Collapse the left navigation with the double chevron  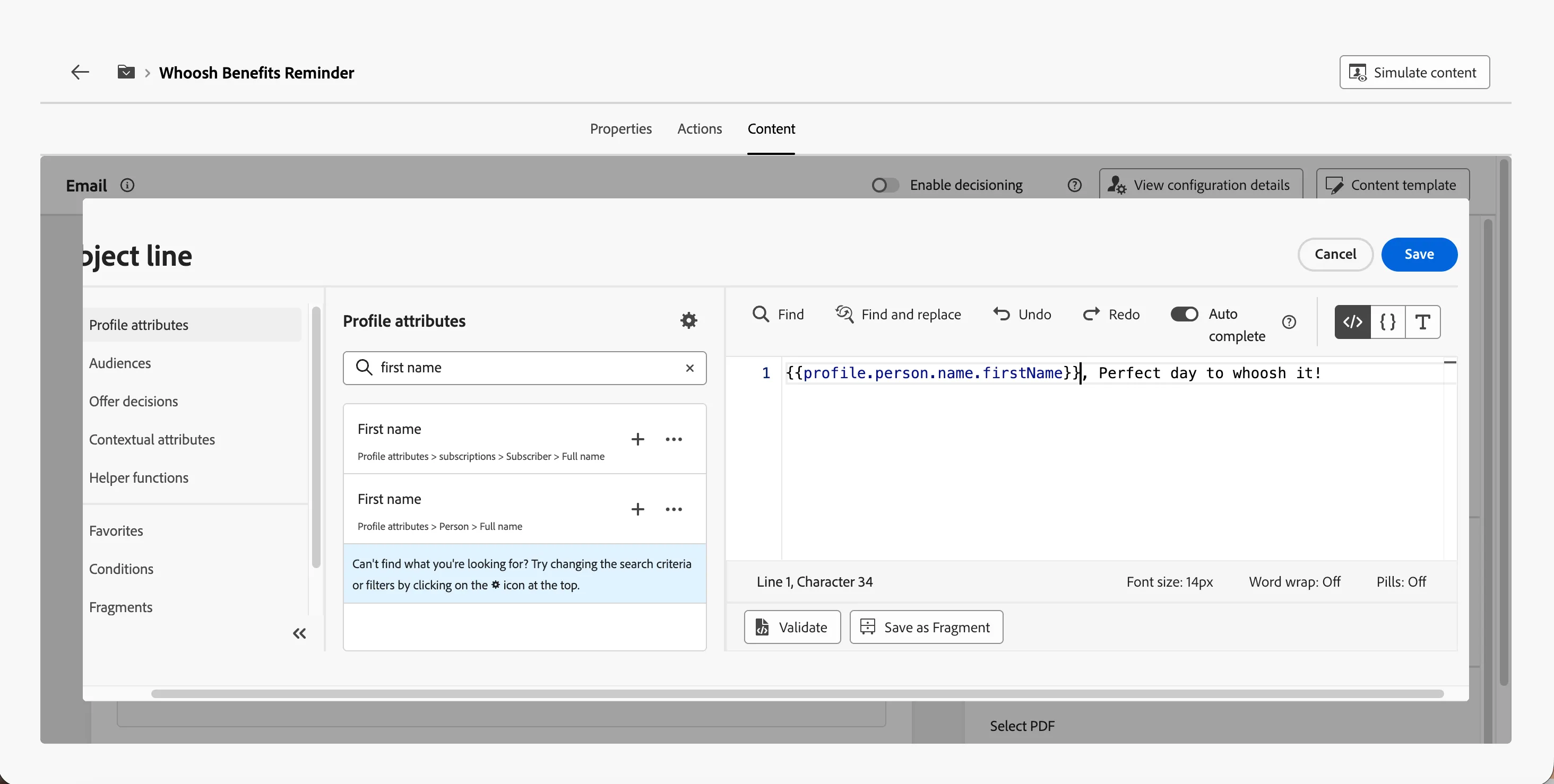click(299, 633)
